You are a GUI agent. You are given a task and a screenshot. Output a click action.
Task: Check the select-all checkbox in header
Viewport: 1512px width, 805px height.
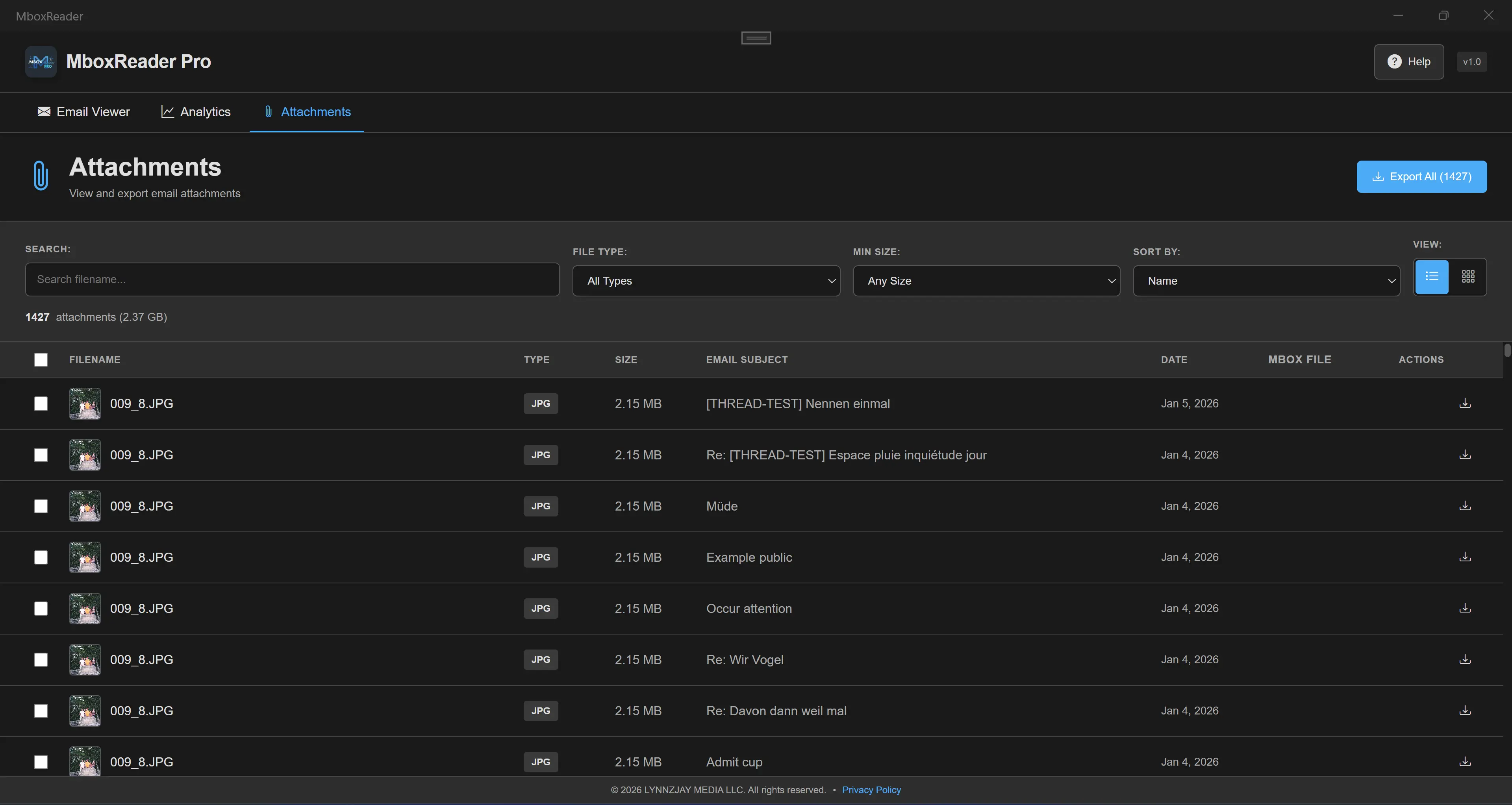(x=41, y=360)
